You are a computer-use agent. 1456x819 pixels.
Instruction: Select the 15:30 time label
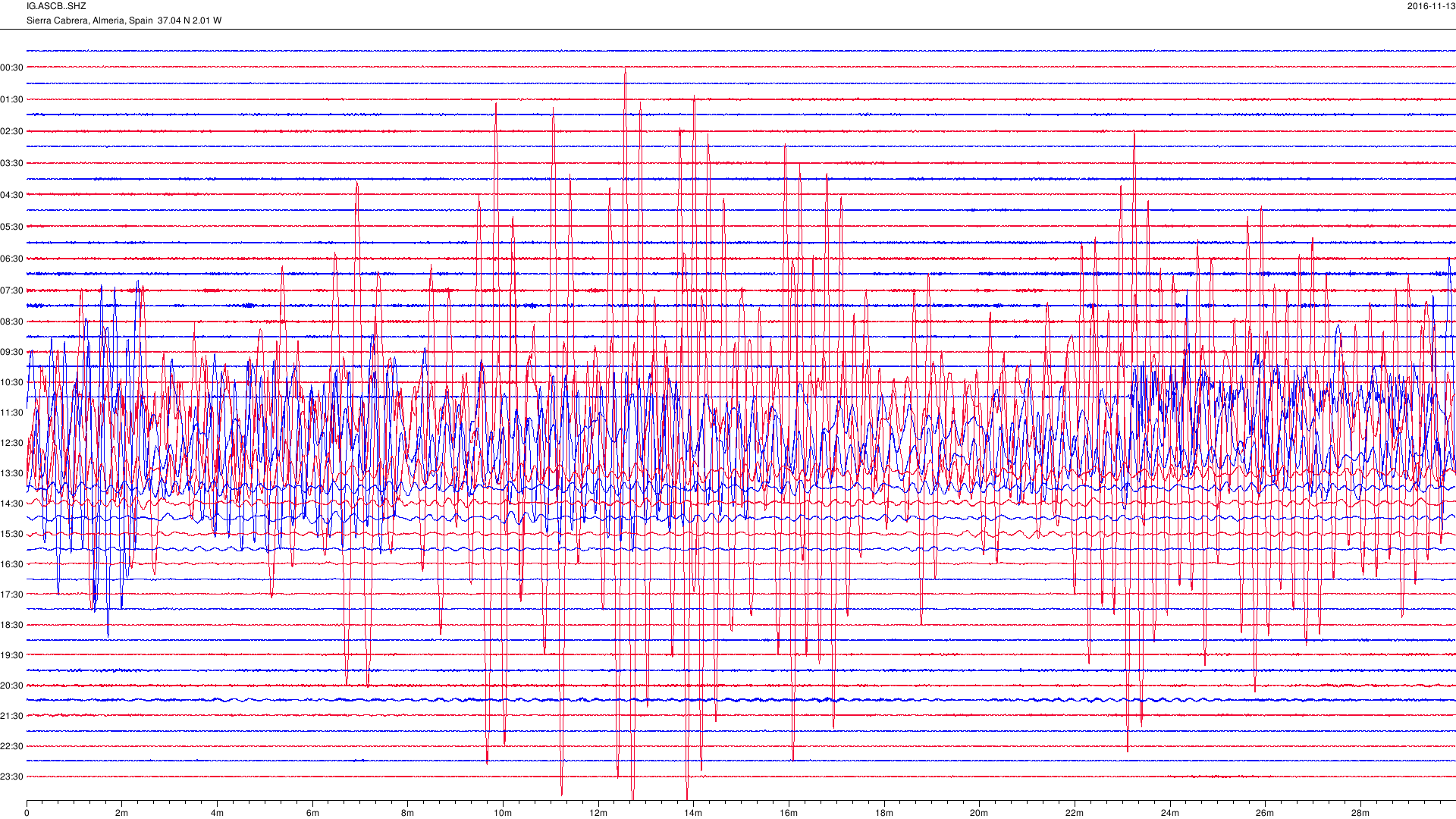(12, 534)
